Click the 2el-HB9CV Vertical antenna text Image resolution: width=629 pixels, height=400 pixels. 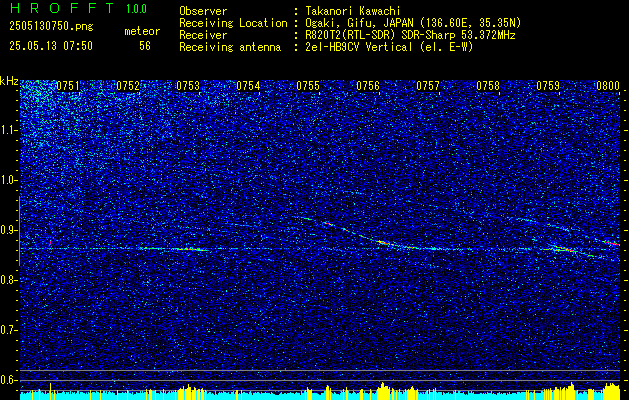pyautogui.click(x=389, y=47)
